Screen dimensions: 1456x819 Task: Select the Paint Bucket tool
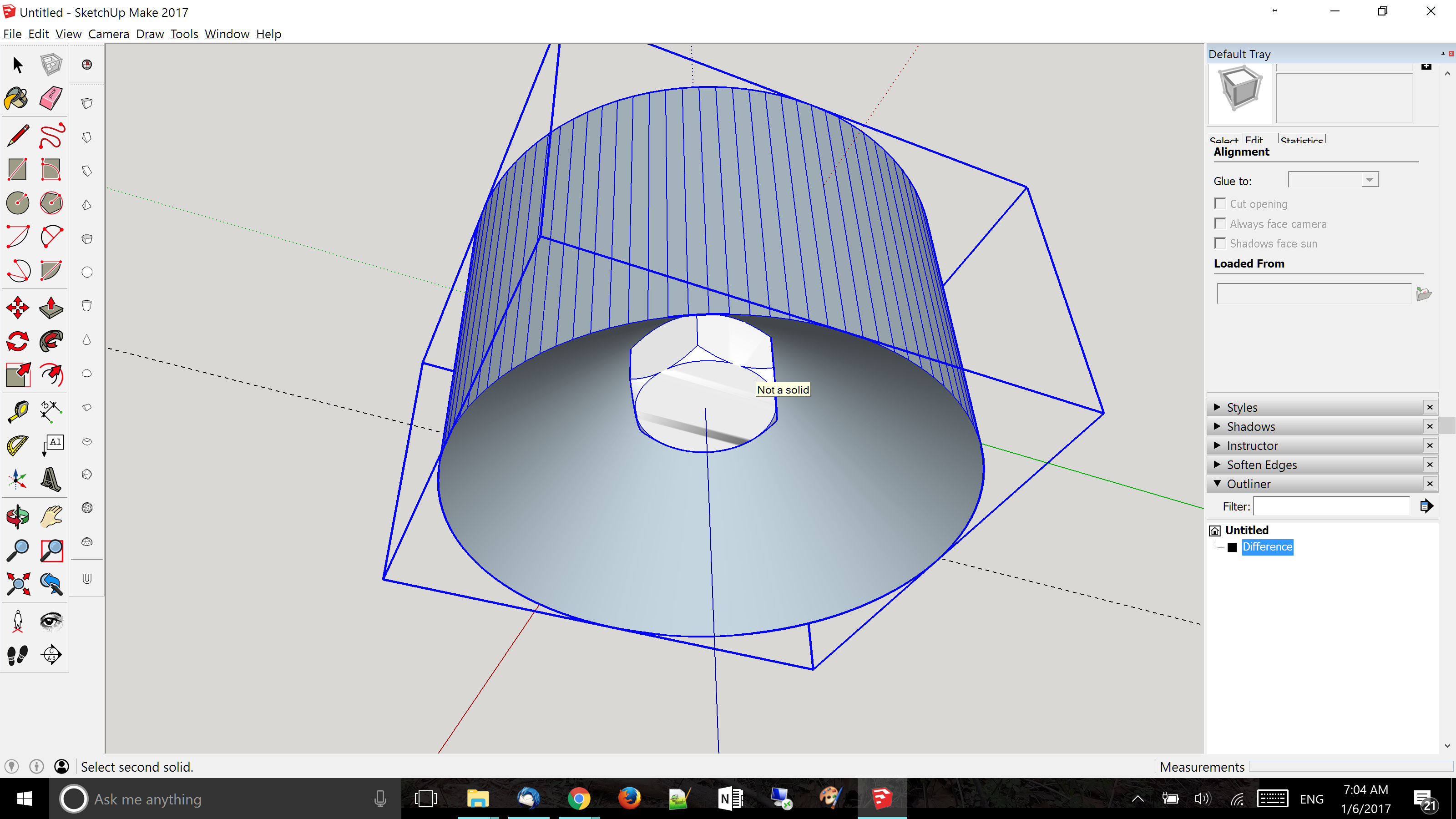tap(17, 98)
